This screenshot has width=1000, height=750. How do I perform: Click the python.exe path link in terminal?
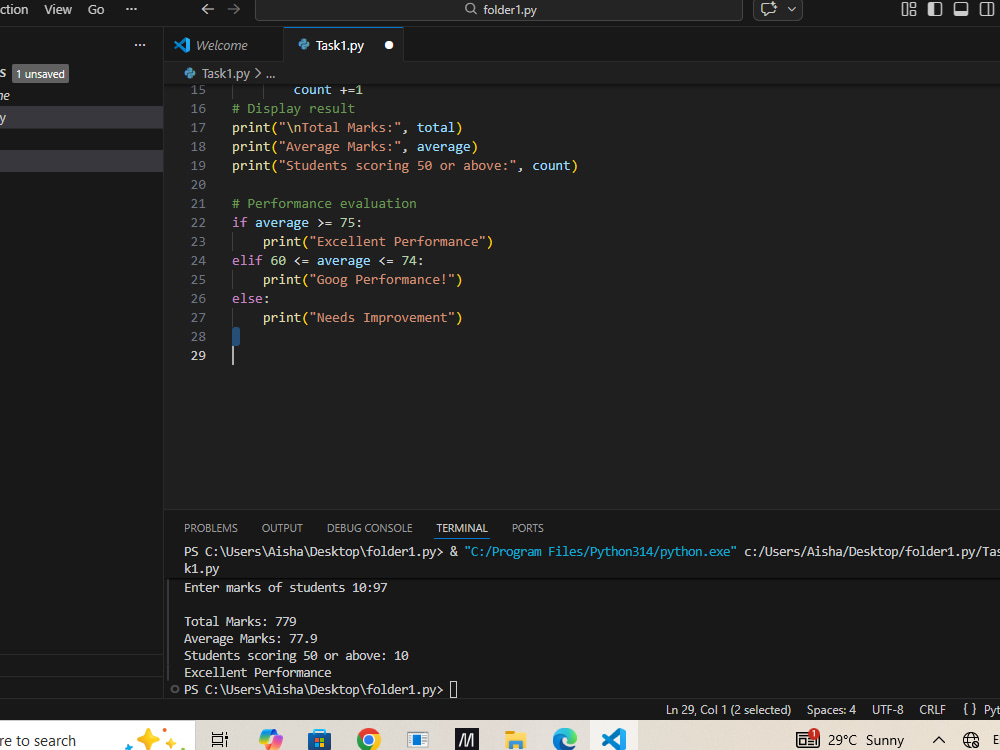[x=600, y=552]
